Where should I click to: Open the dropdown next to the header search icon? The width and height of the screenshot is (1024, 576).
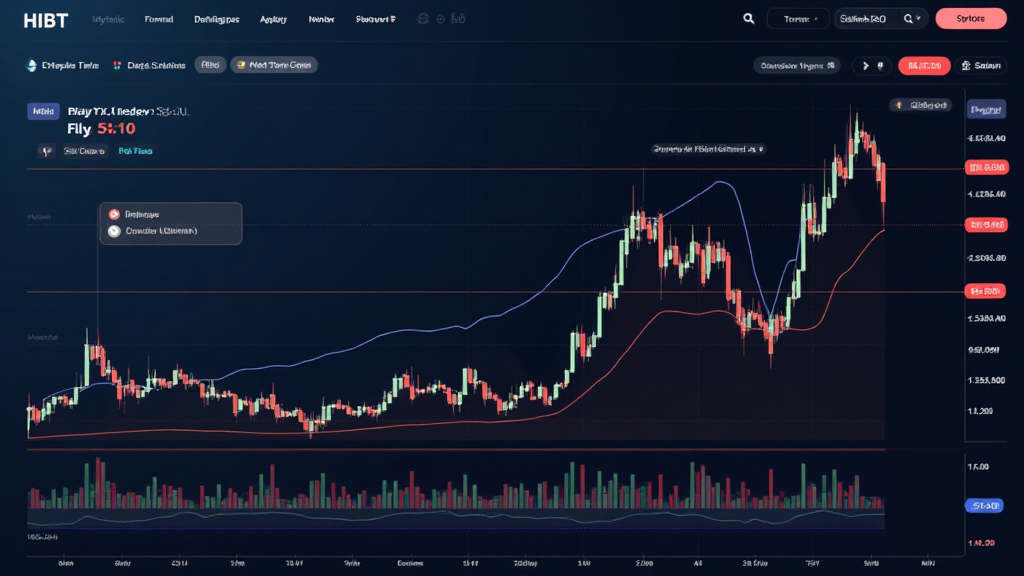coord(797,18)
